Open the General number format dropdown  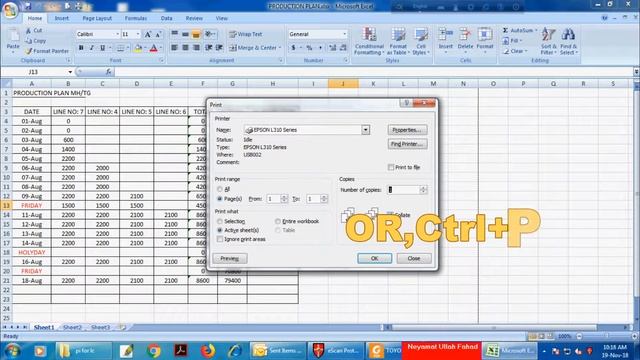coord(344,34)
